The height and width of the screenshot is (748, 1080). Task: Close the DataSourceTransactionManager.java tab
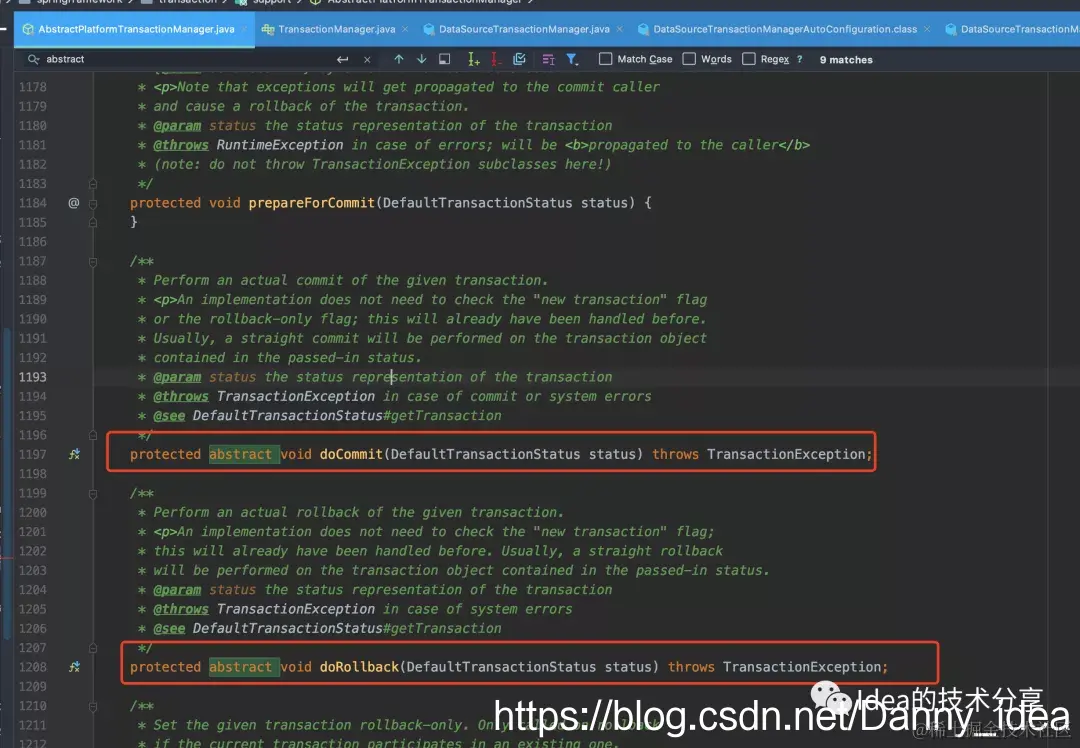point(620,29)
